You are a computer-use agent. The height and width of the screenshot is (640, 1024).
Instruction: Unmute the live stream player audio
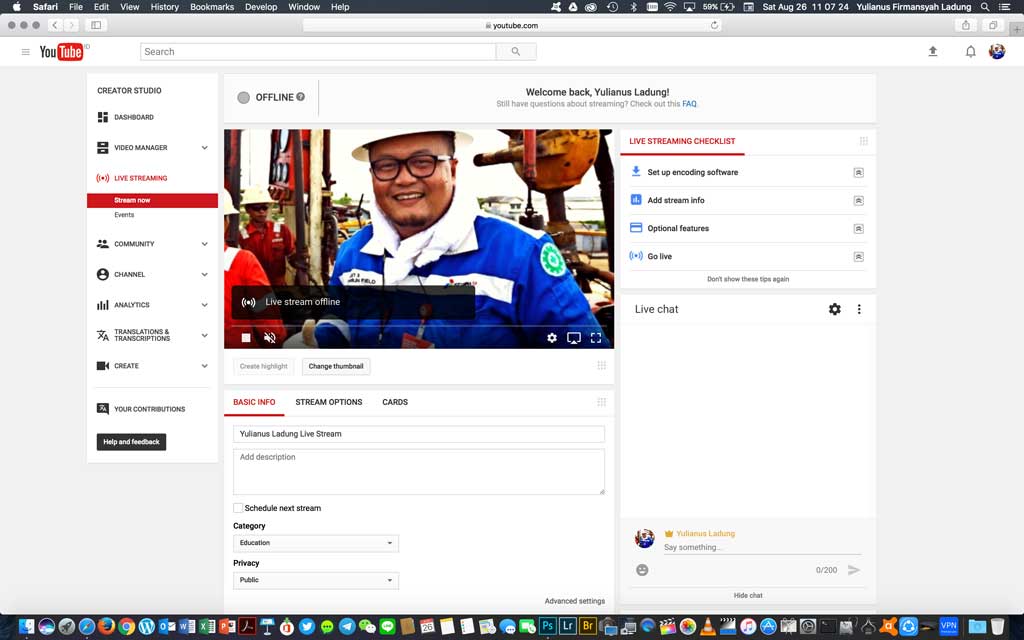[269, 338]
